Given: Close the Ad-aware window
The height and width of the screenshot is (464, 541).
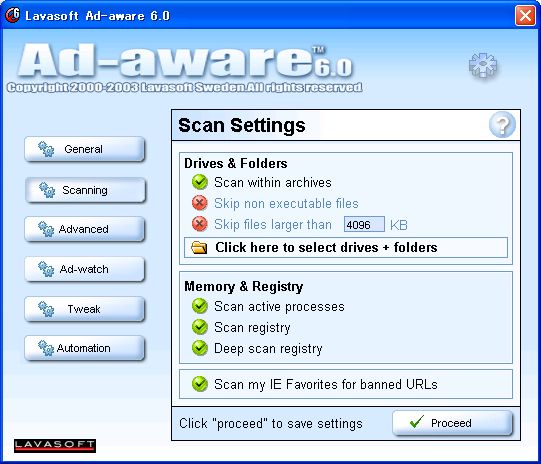Looking at the screenshot, I should click(x=525, y=16).
